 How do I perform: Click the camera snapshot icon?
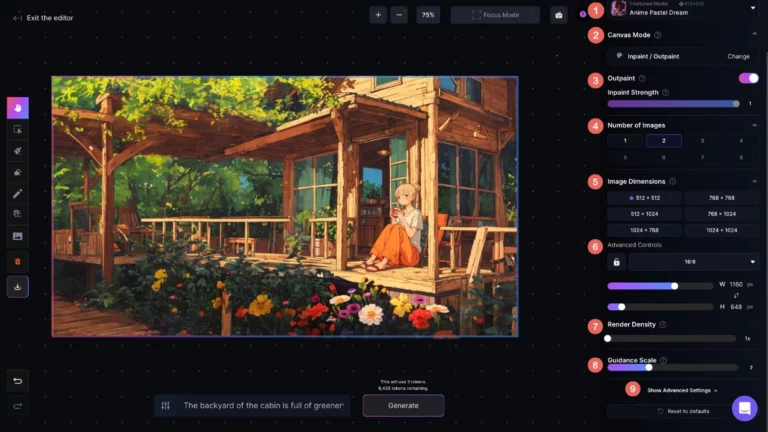(x=558, y=15)
